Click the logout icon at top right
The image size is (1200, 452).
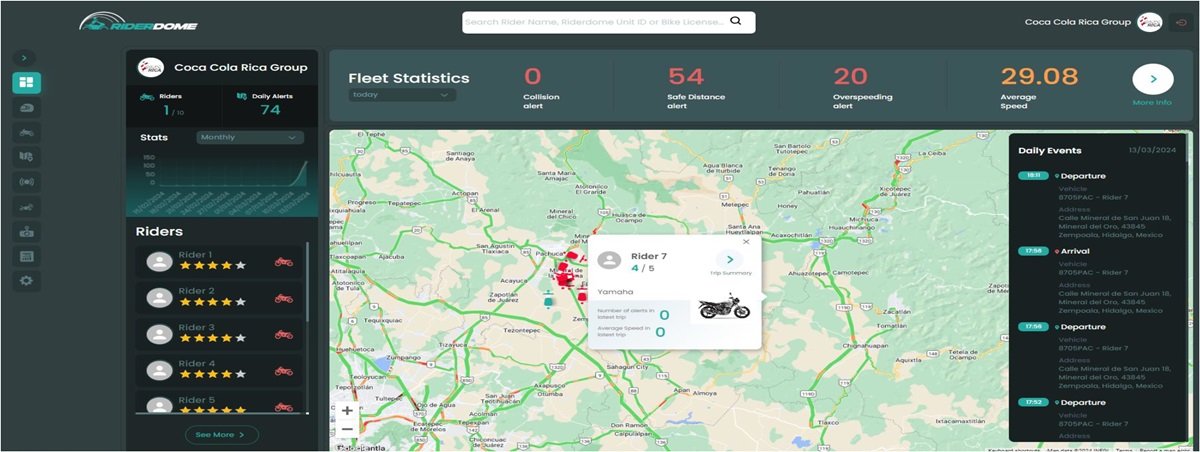click(x=1179, y=22)
